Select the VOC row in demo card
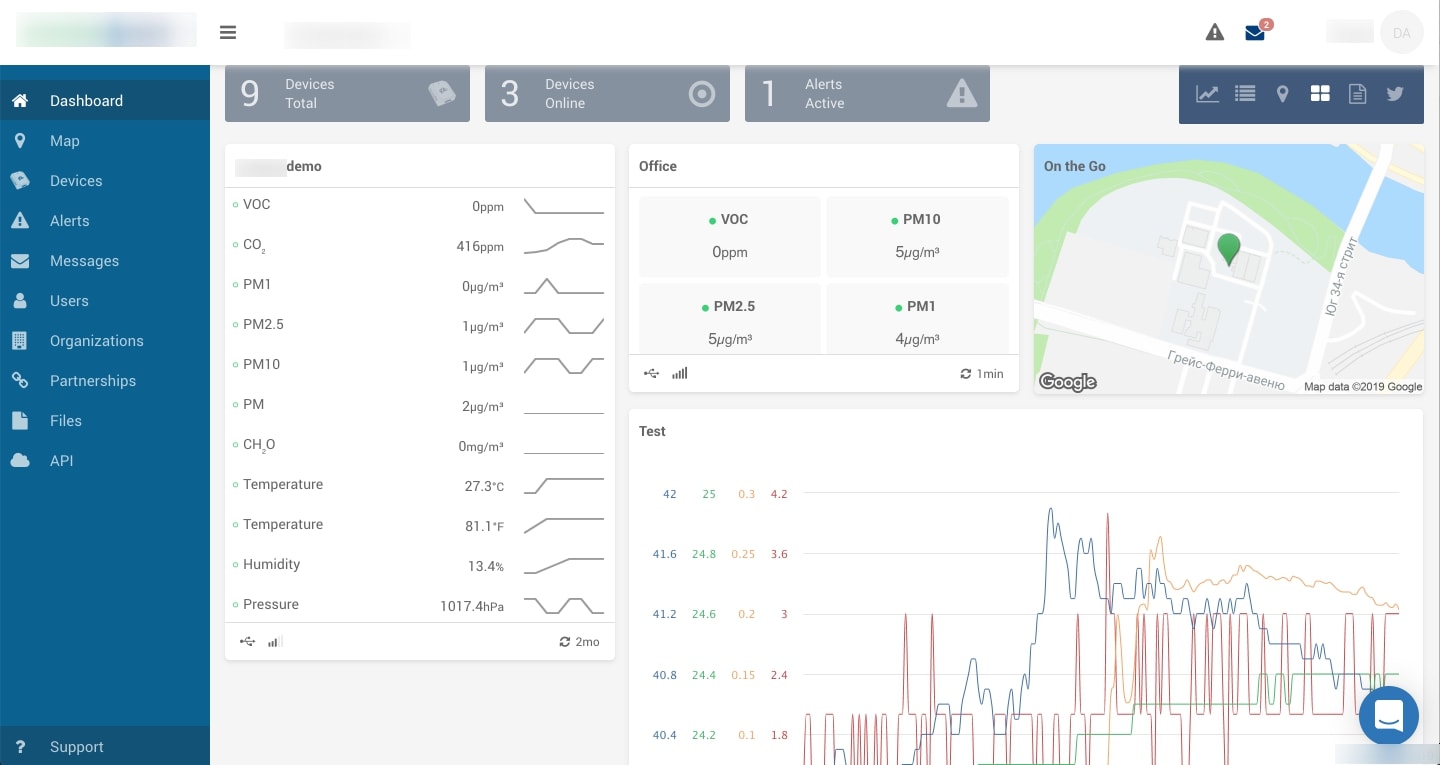Viewport: 1440px width, 765px height. [420, 205]
